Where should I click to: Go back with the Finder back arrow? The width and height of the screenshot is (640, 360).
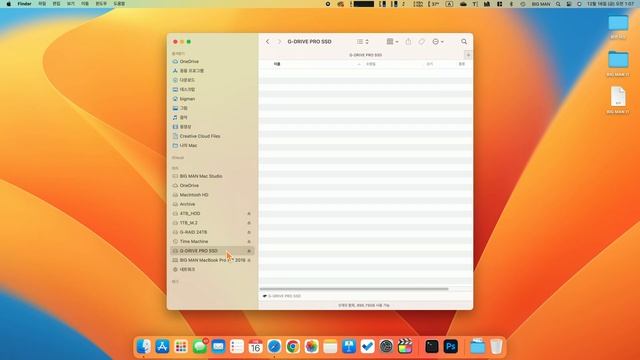click(x=268, y=42)
